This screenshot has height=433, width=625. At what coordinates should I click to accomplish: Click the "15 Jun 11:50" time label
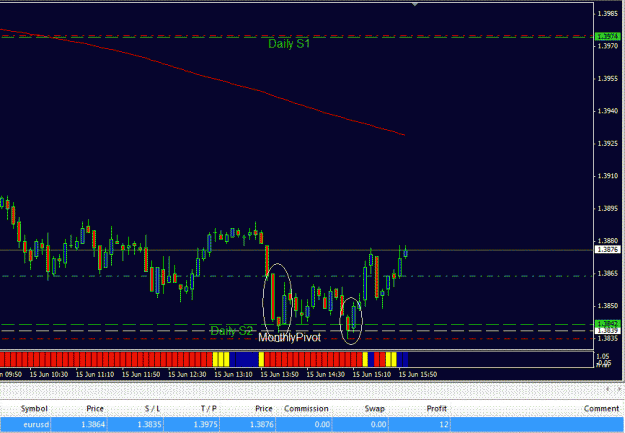click(141, 374)
